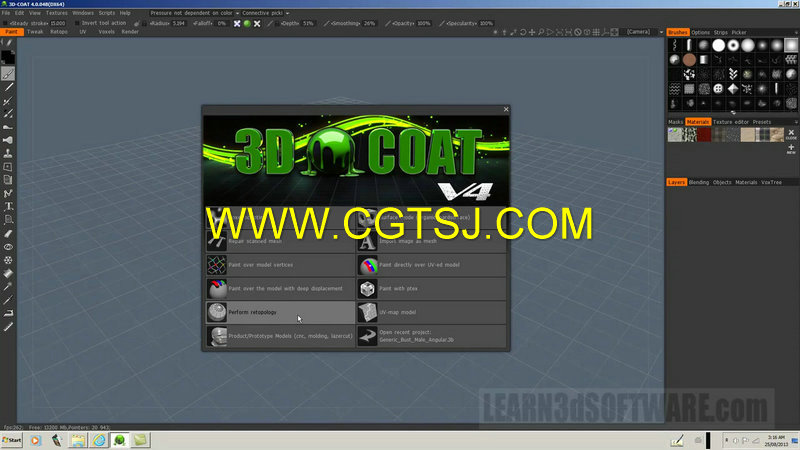Click the Product/Prototype Models icon
The image size is (800, 450).
click(216, 336)
